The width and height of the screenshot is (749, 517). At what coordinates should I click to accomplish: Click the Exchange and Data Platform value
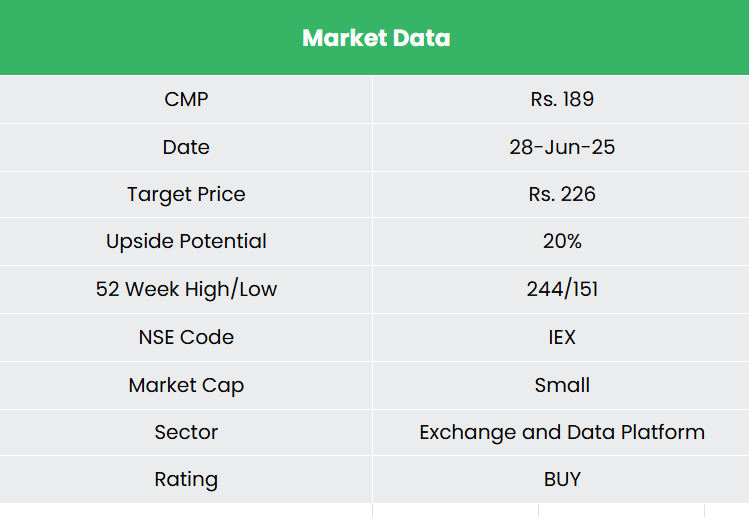coord(562,432)
